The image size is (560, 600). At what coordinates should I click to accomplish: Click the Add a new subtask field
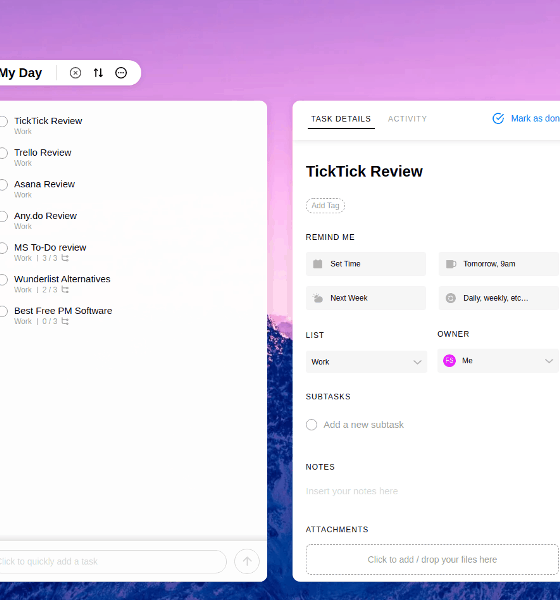pos(364,425)
